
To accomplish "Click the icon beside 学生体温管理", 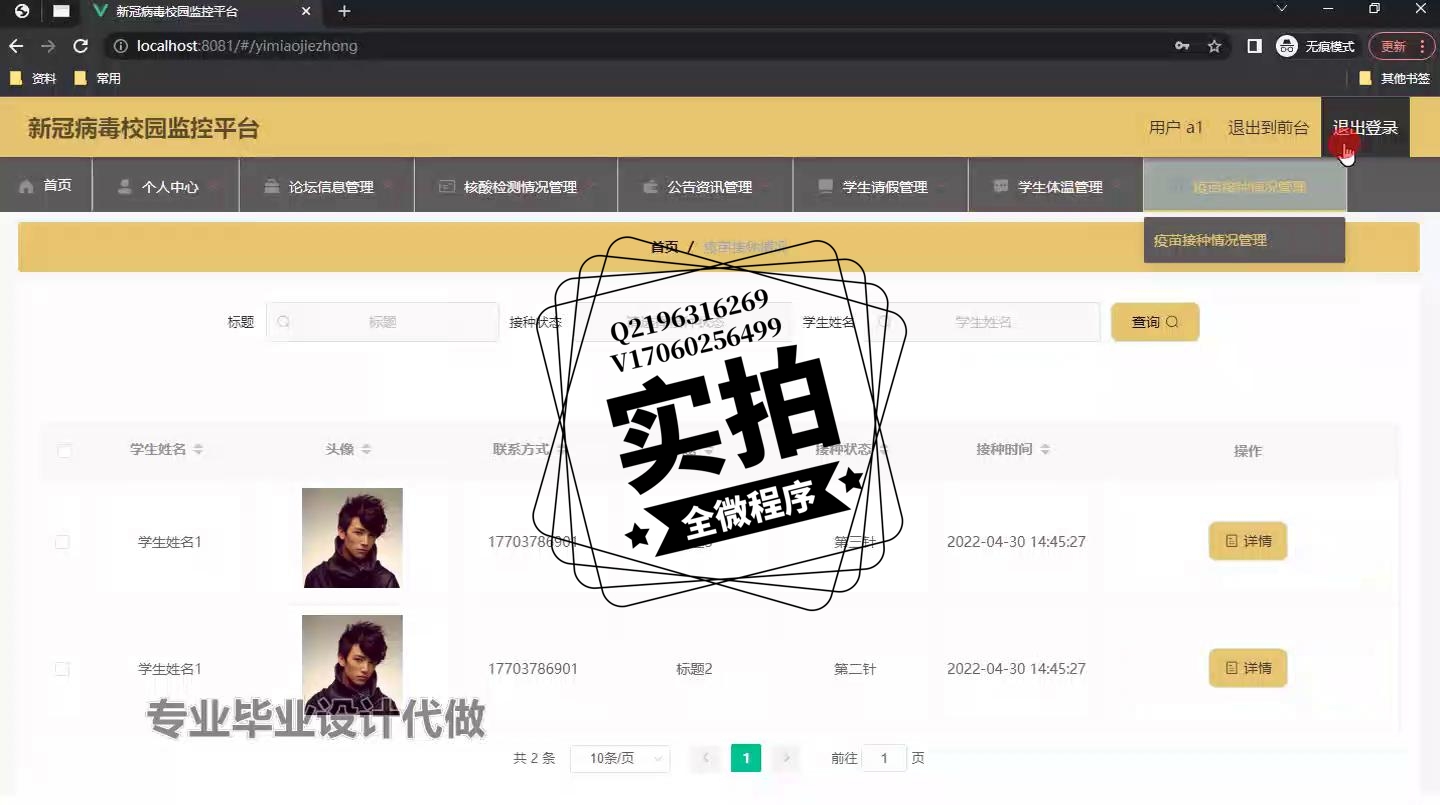I will pyautogui.click(x=1000, y=186).
